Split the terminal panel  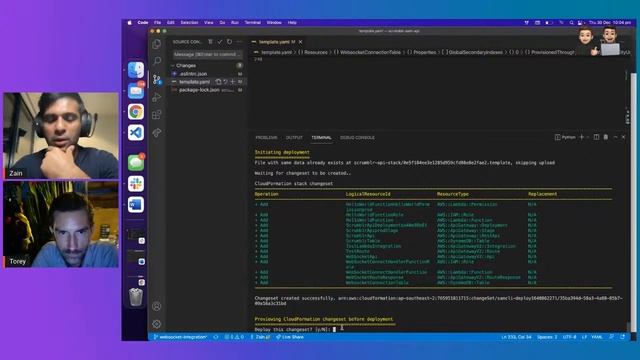(596, 137)
